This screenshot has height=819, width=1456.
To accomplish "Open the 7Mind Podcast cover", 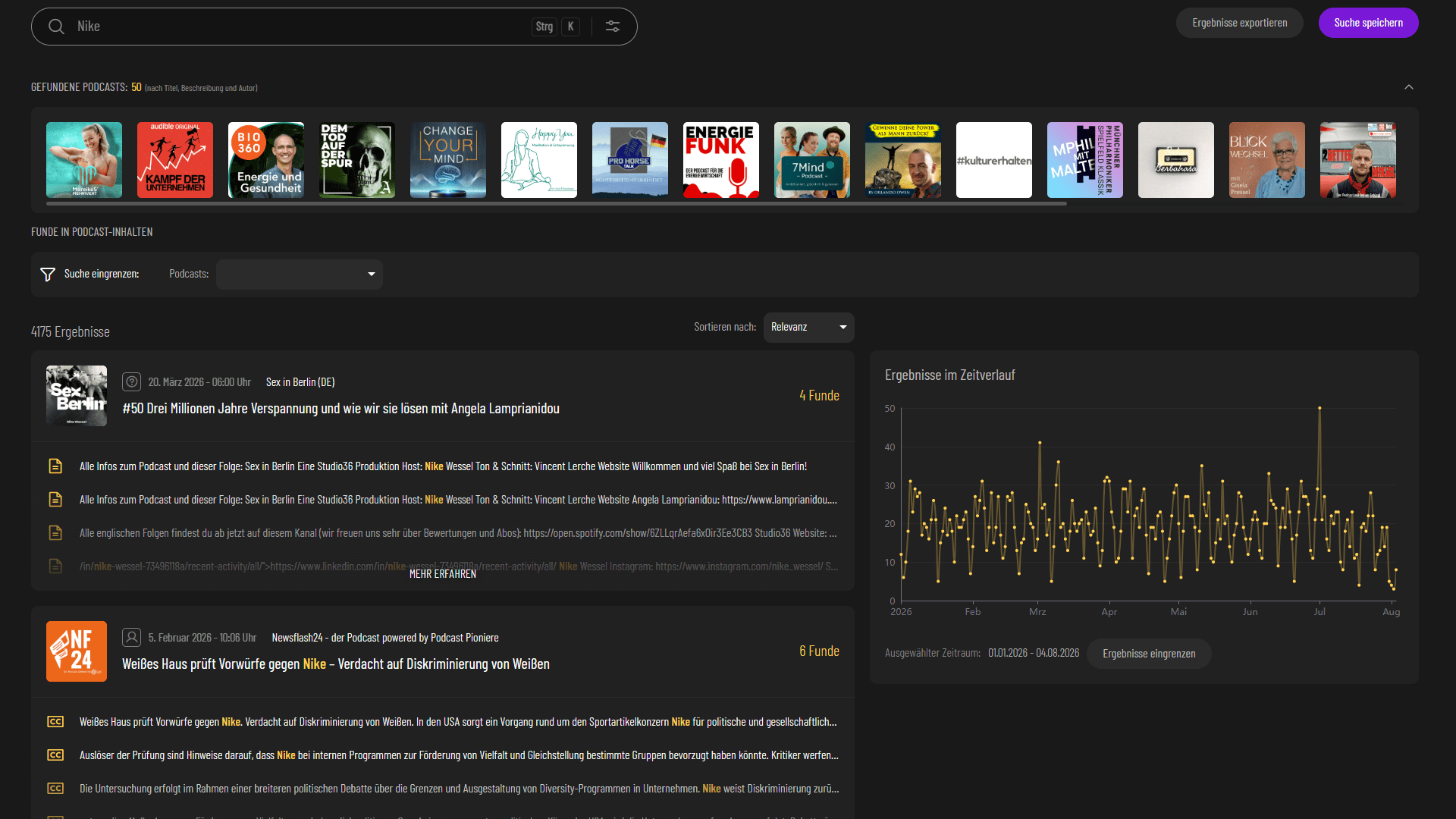I will point(812,160).
